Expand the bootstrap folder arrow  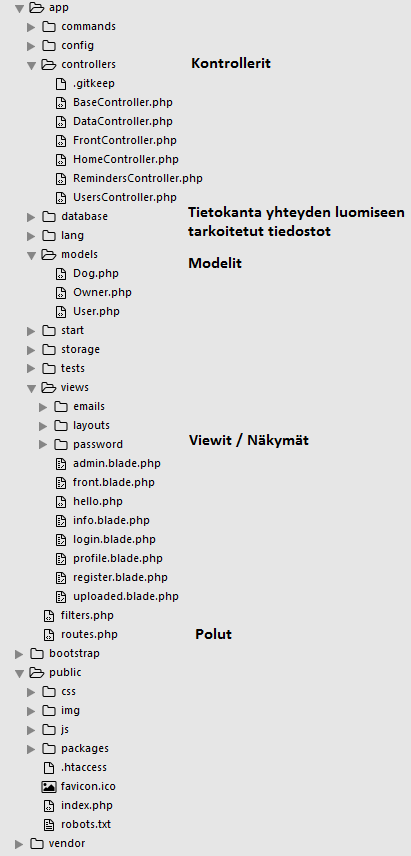(x=19, y=653)
